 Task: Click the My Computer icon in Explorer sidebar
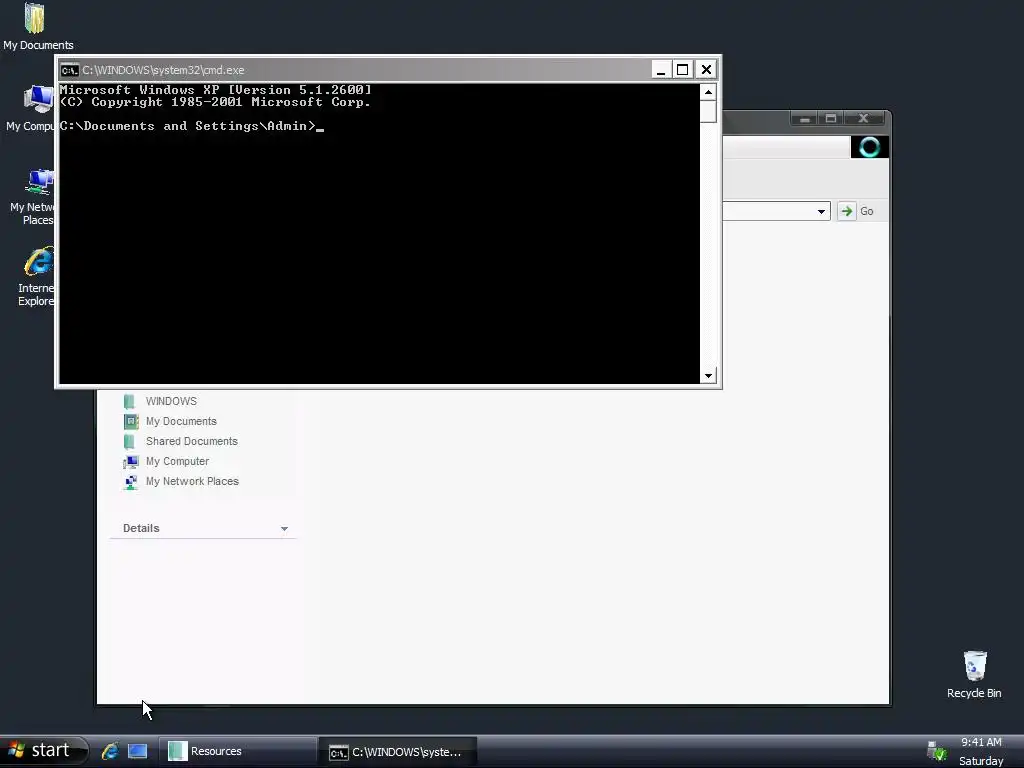pos(131,461)
